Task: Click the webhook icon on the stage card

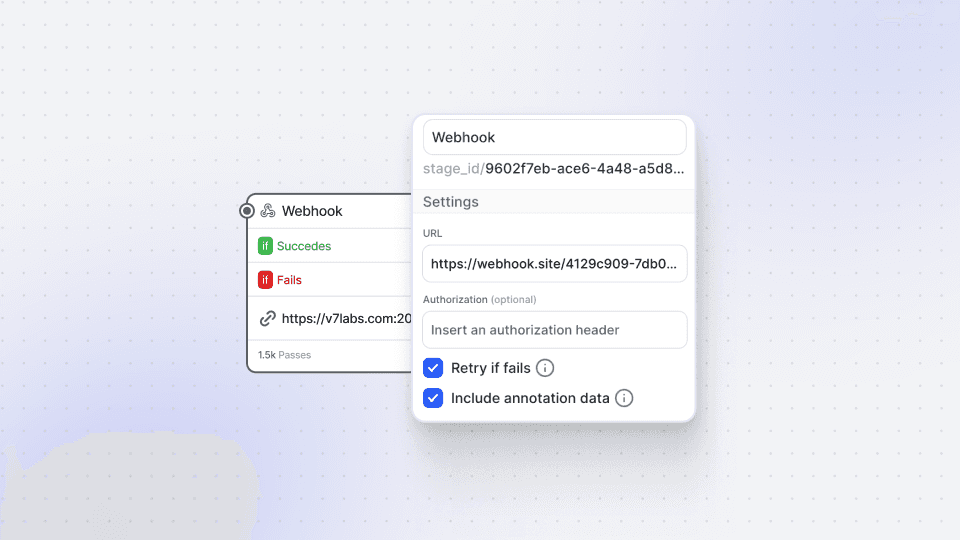Action: click(268, 211)
